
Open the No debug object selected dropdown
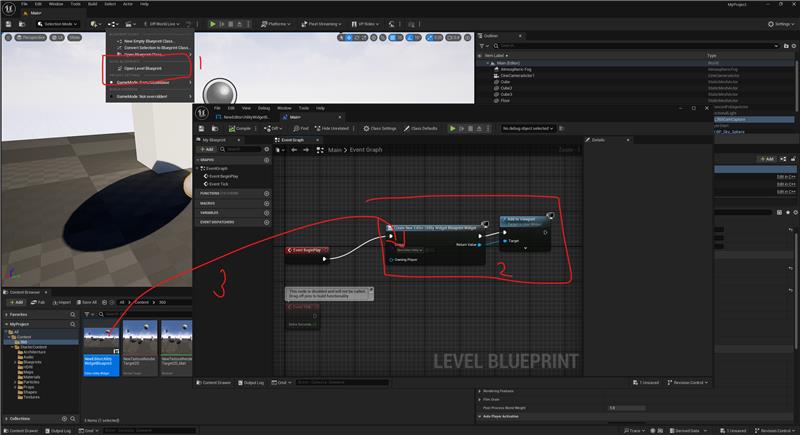click(x=528, y=129)
